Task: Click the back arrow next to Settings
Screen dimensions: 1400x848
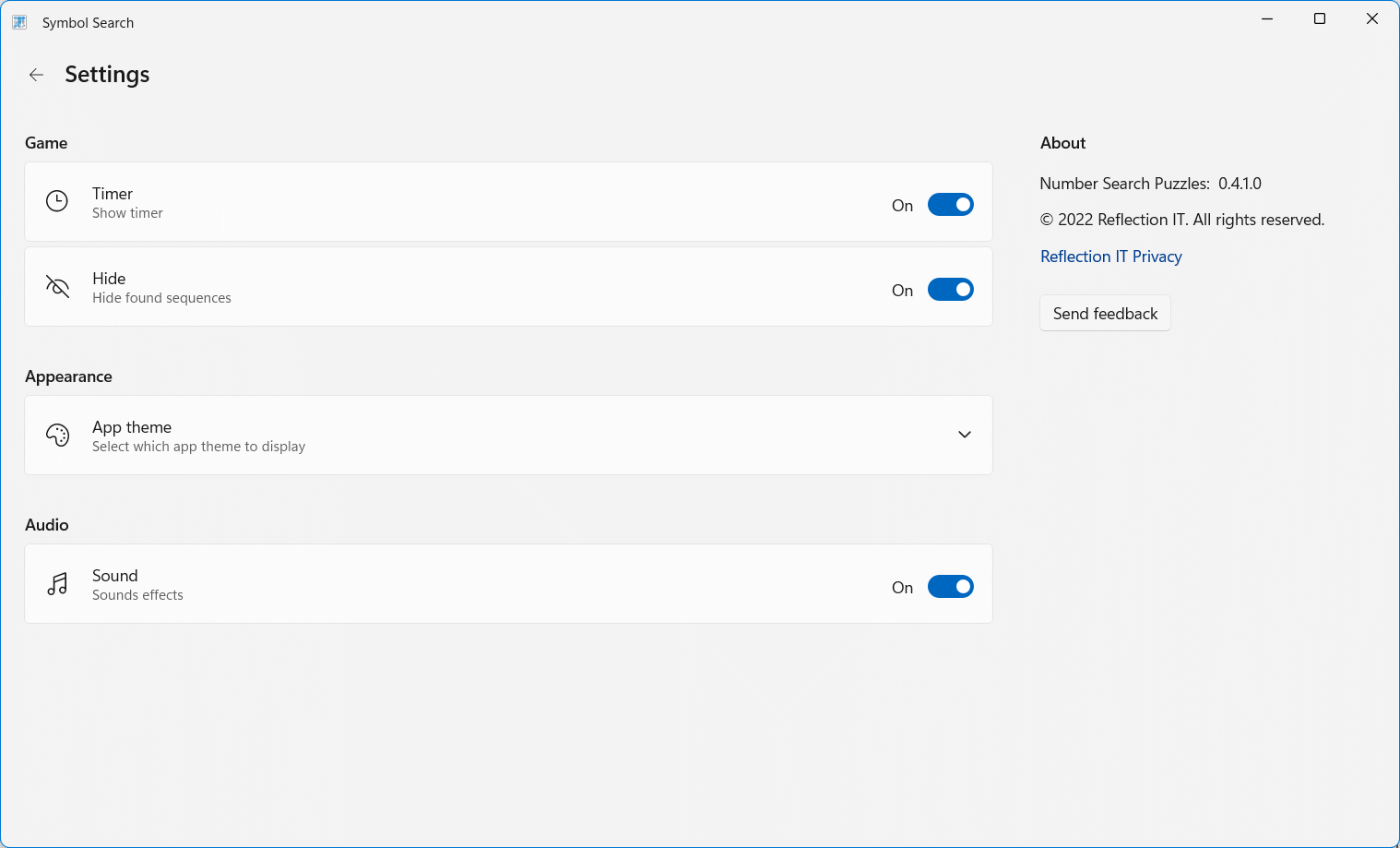Action: [x=37, y=75]
